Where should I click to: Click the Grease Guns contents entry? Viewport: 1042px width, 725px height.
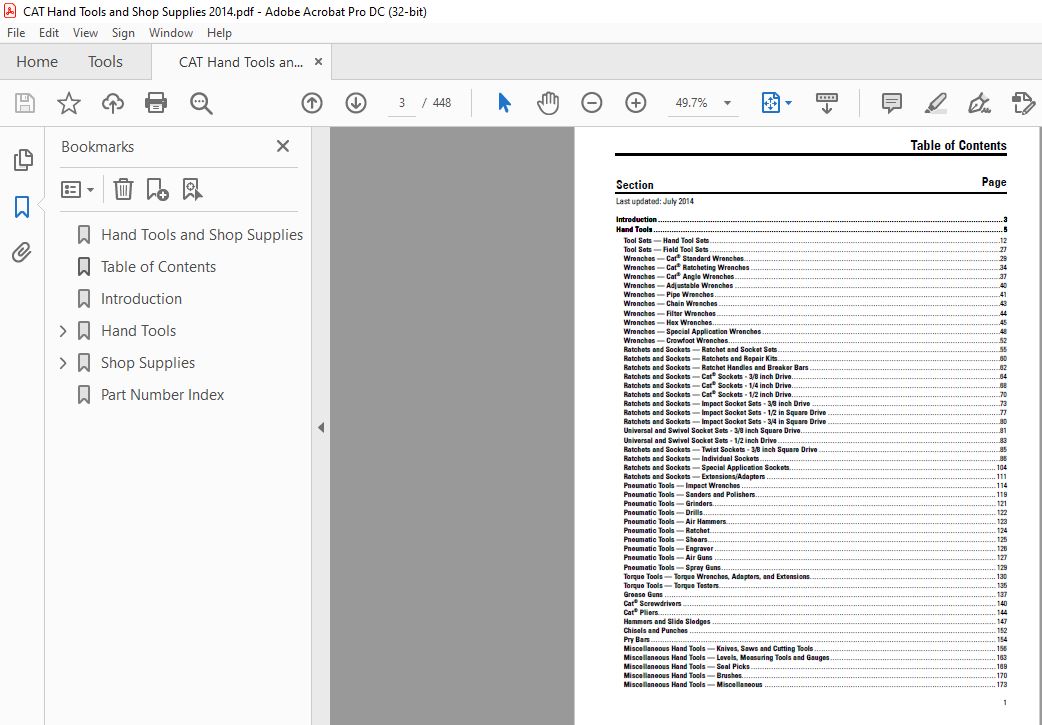coord(815,595)
